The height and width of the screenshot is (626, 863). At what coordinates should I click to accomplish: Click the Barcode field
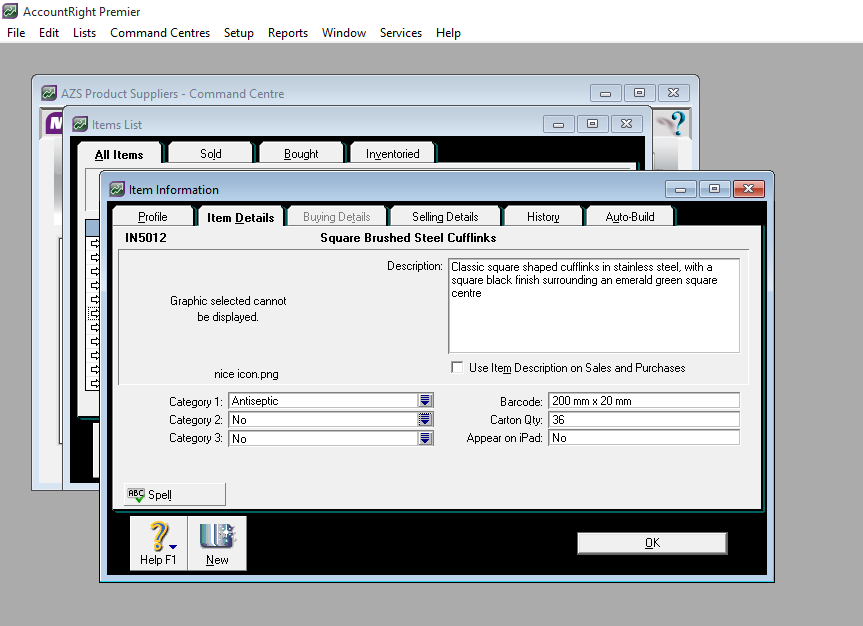[644, 400]
